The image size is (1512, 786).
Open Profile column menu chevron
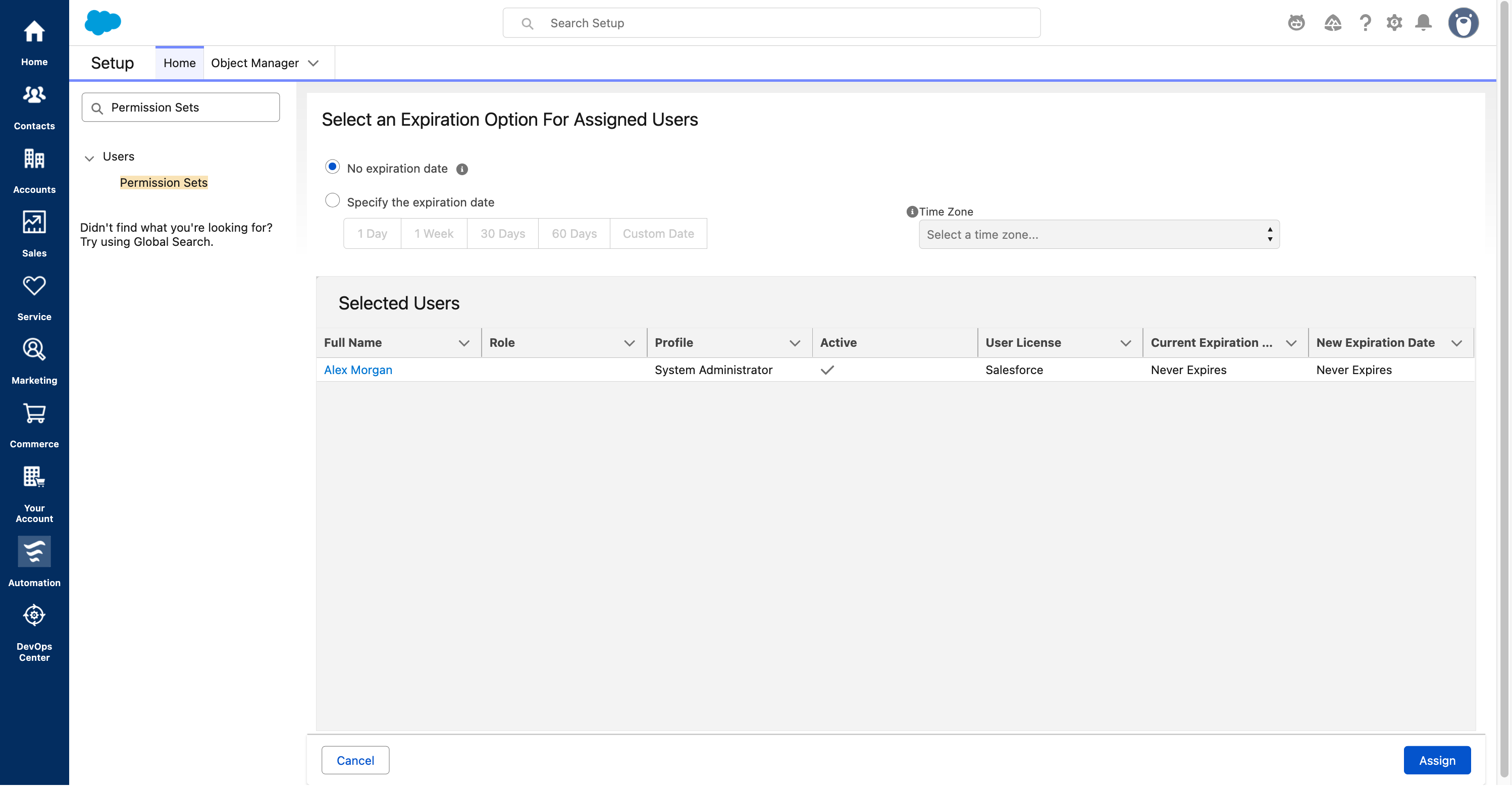[795, 343]
